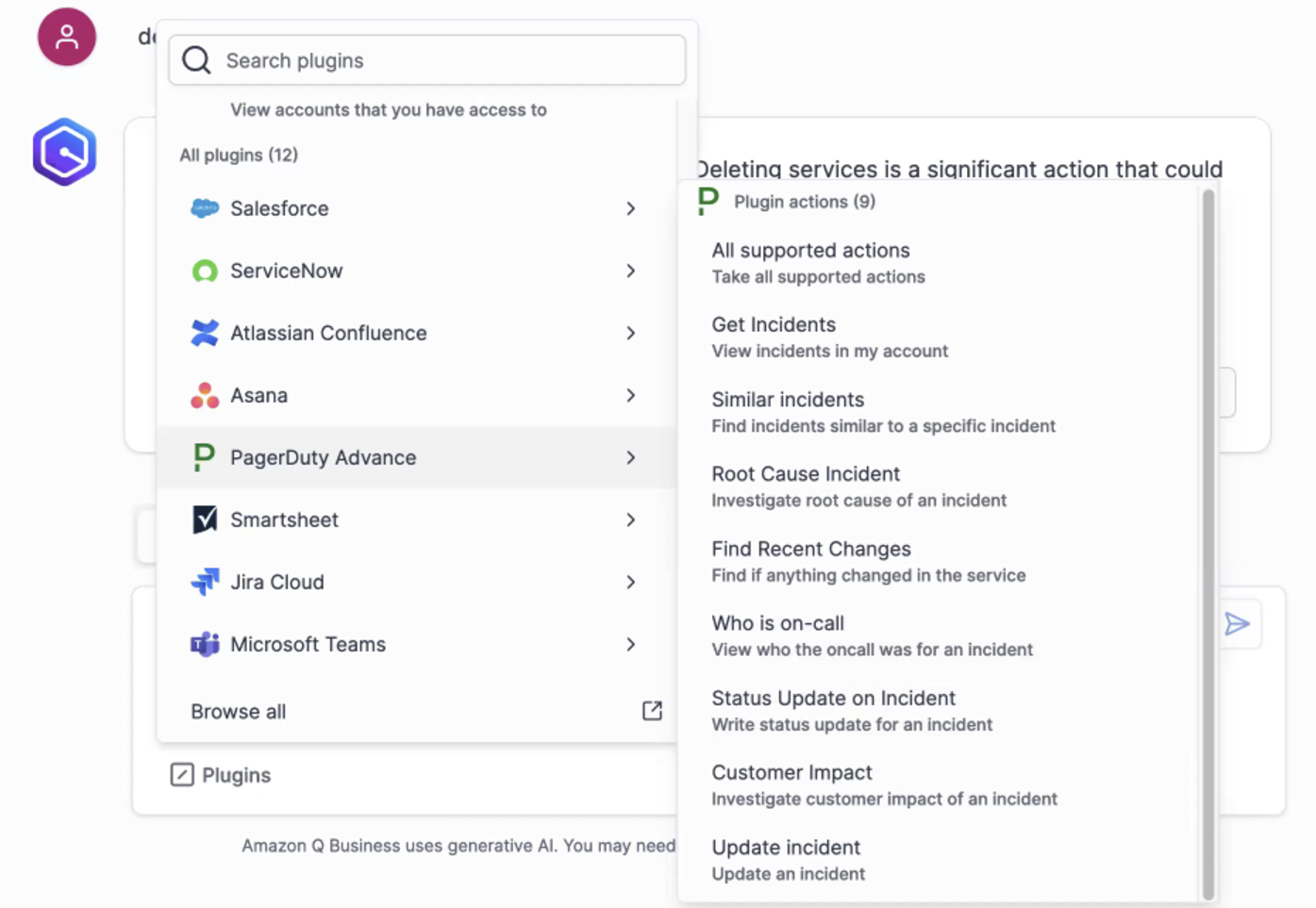Expand the Microsoft Teams chevron arrow

(x=631, y=645)
